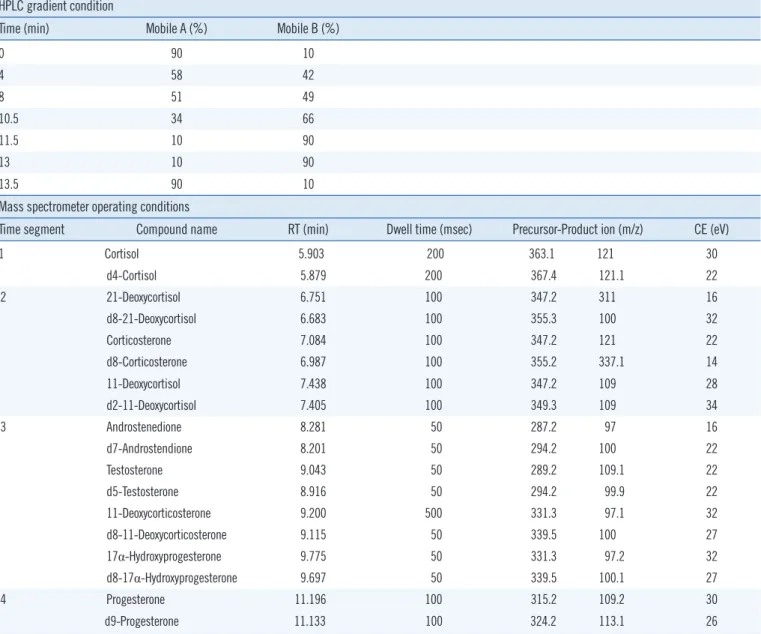Click the 'Progesterone' compound name
The width and height of the screenshot is (761, 634).
click(135, 600)
